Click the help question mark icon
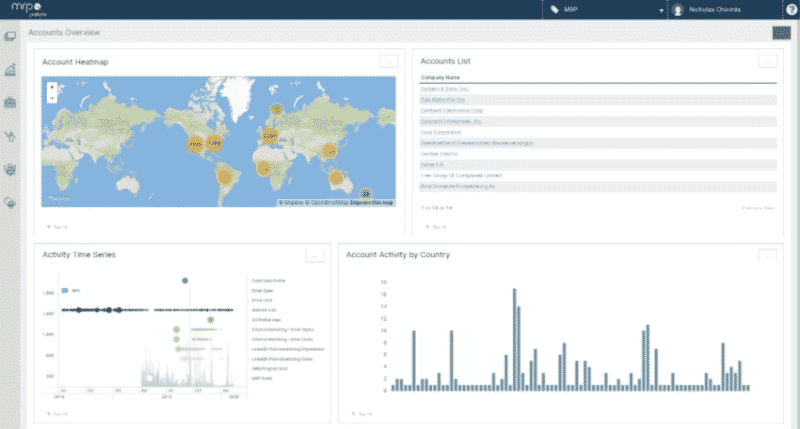 point(791,9)
